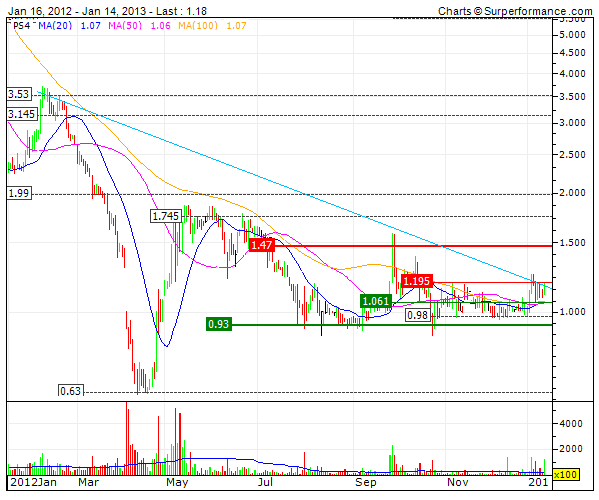Screen dimensions: 599x500
Task: Click the Nov time axis label
Action: click(x=458, y=482)
